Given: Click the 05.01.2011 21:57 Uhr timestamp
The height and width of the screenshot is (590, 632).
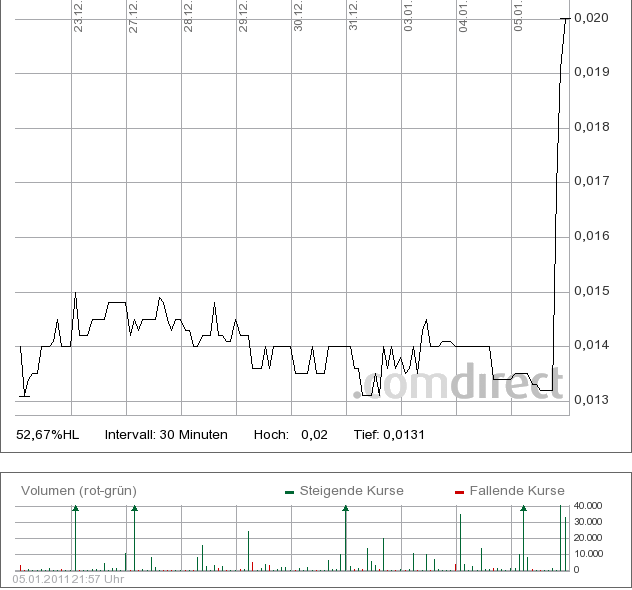Looking at the screenshot, I should point(68,578).
